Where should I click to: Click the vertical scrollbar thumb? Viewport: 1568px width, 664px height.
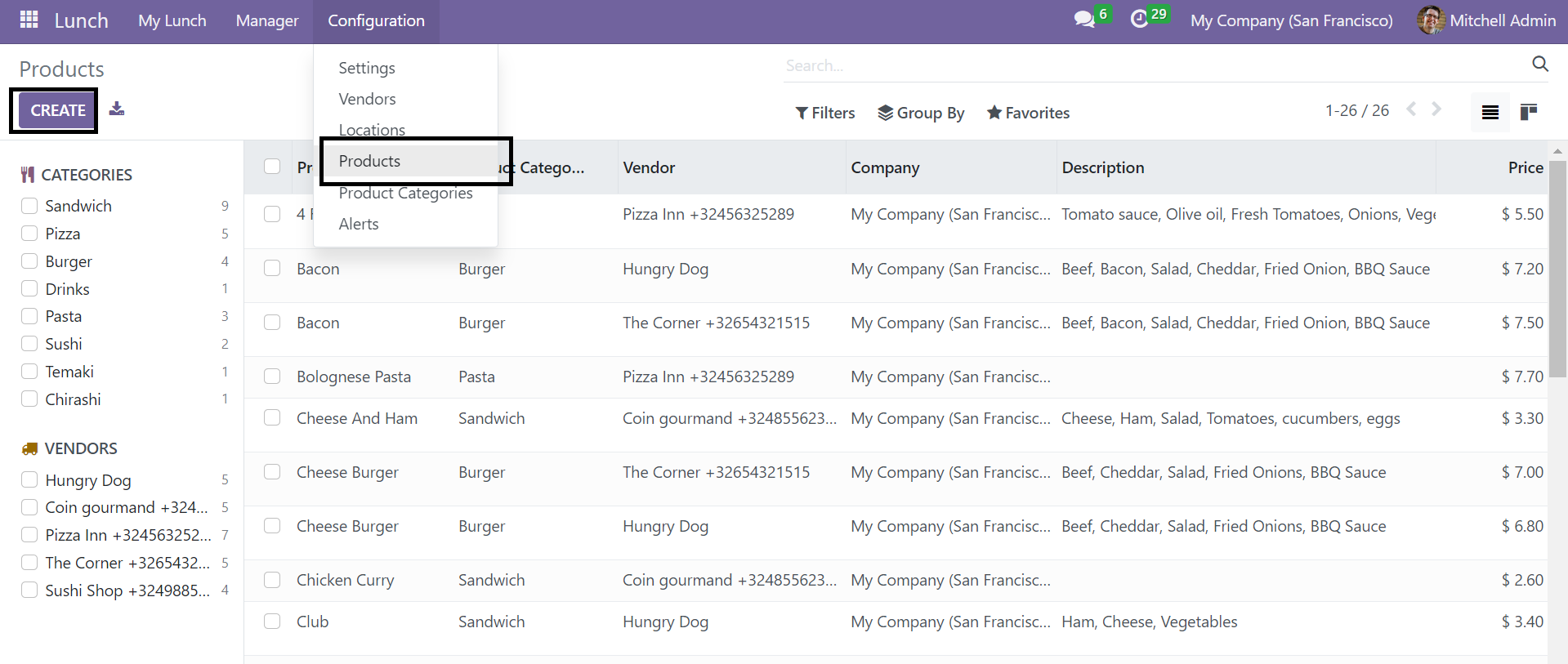tap(1557, 270)
